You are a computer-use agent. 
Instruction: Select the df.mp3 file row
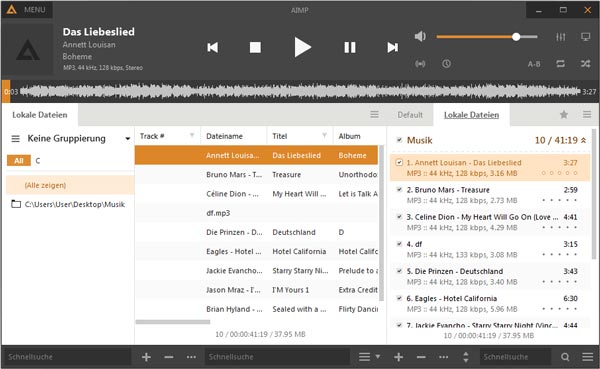(256, 213)
